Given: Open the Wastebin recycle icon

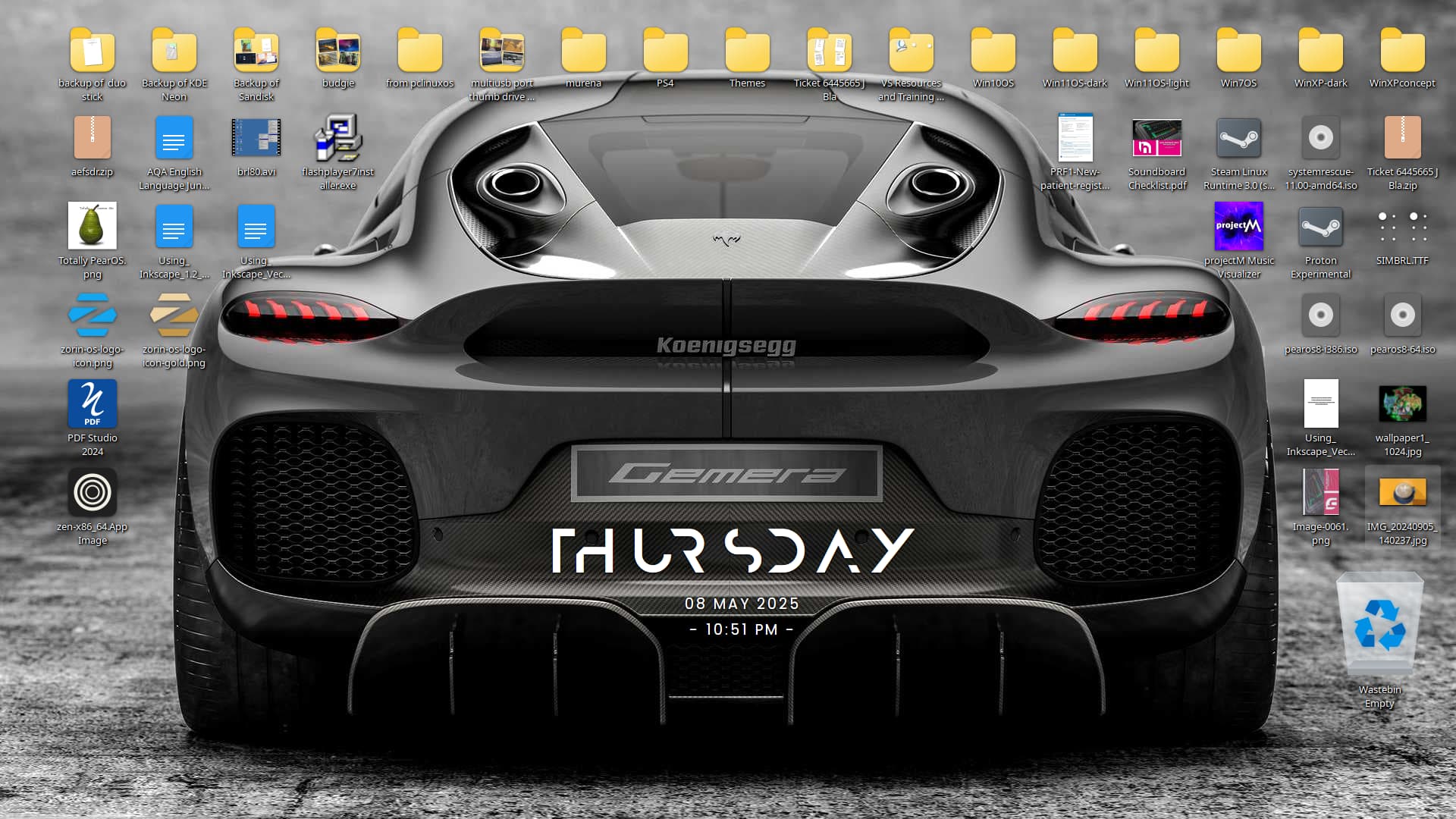Looking at the screenshot, I should click(x=1379, y=623).
